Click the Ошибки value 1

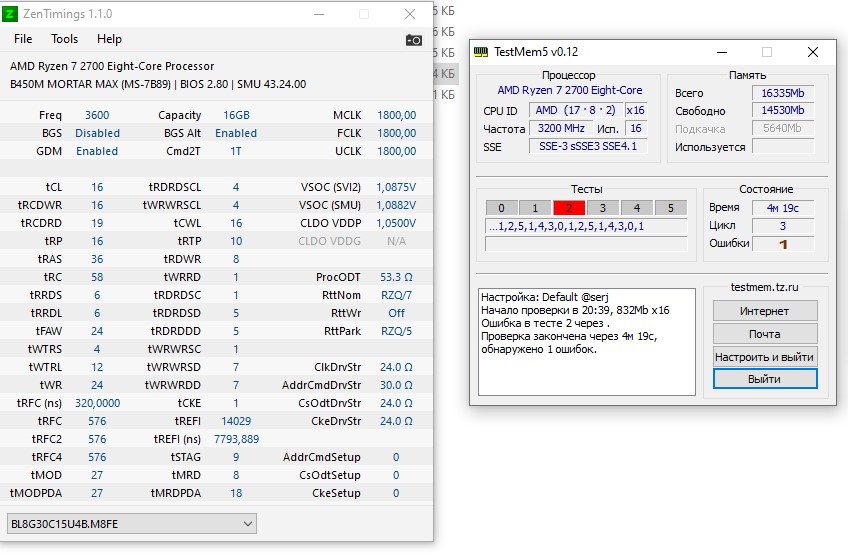783,244
